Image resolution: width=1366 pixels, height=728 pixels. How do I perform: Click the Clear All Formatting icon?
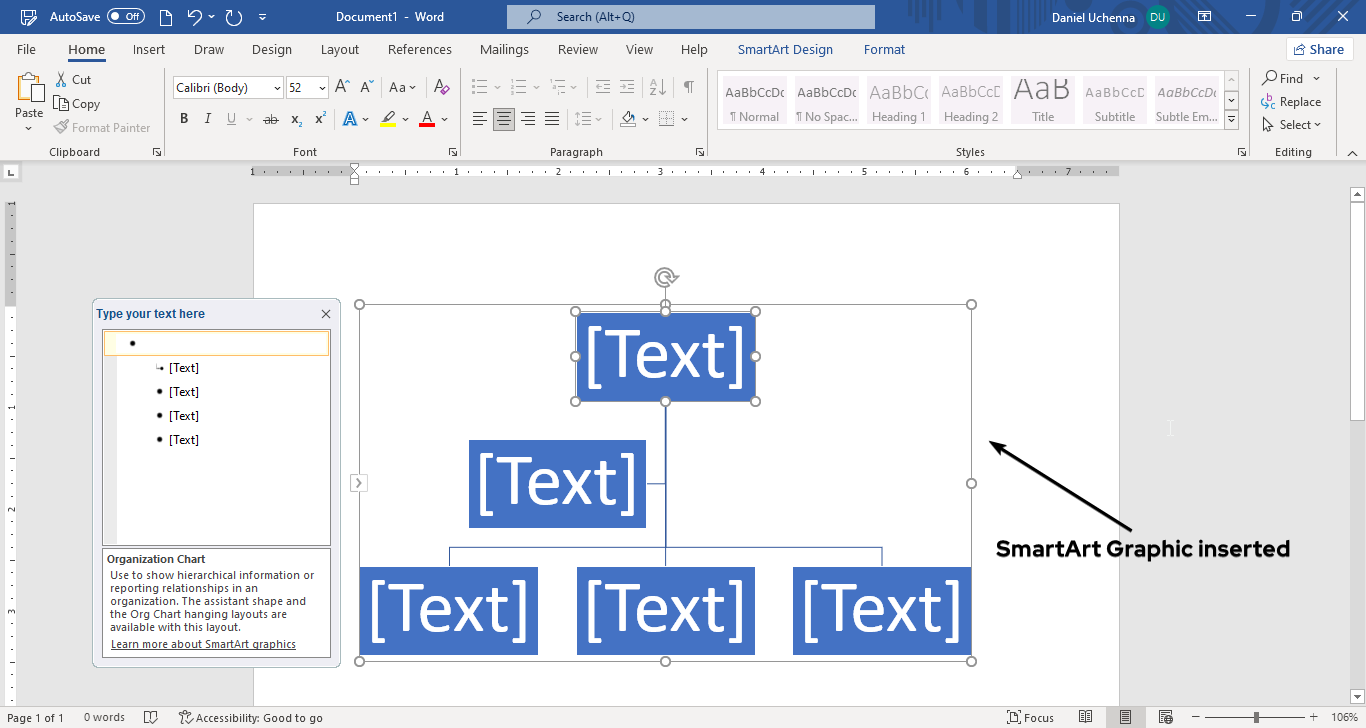coord(442,88)
